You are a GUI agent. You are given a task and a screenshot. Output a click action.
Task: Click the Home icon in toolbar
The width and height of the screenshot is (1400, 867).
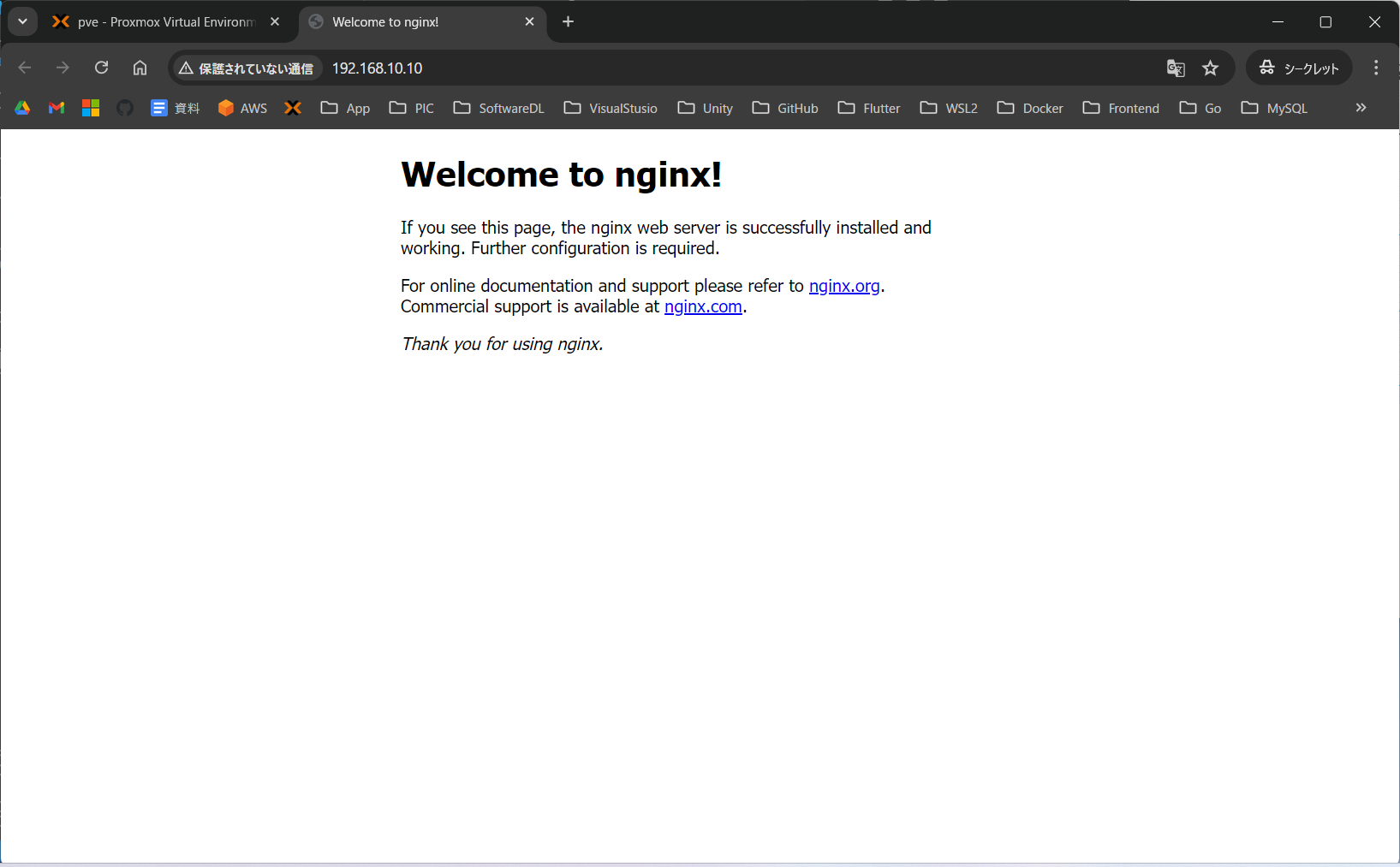point(140,68)
